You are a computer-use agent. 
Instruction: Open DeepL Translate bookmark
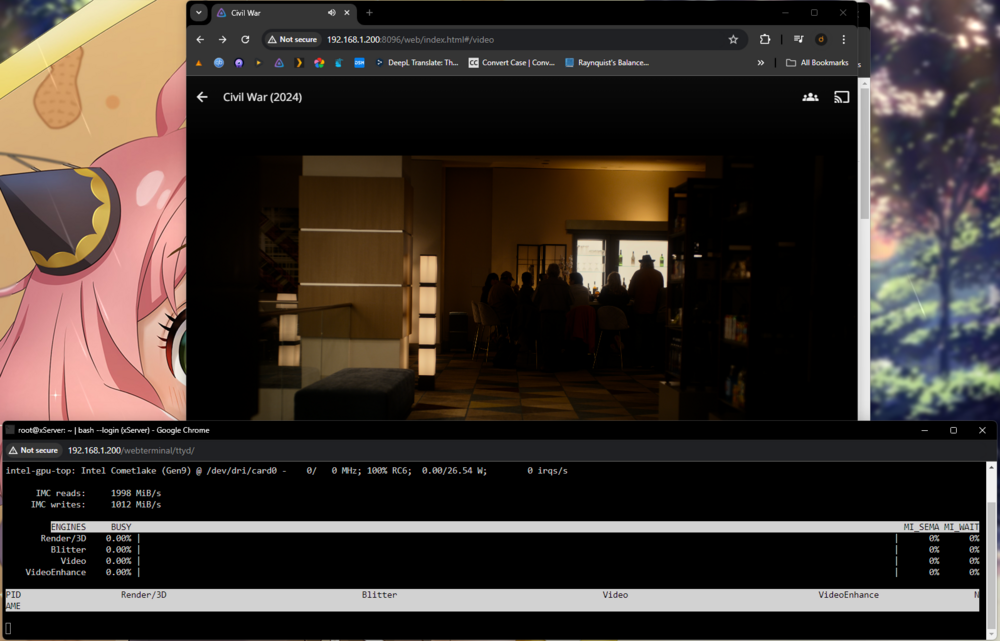[416, 63]
